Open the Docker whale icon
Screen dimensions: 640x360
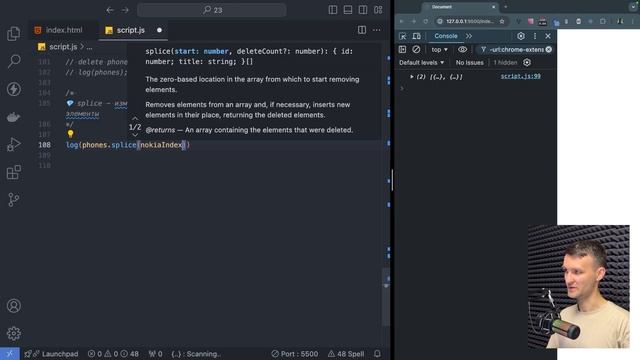pos(13,117)
